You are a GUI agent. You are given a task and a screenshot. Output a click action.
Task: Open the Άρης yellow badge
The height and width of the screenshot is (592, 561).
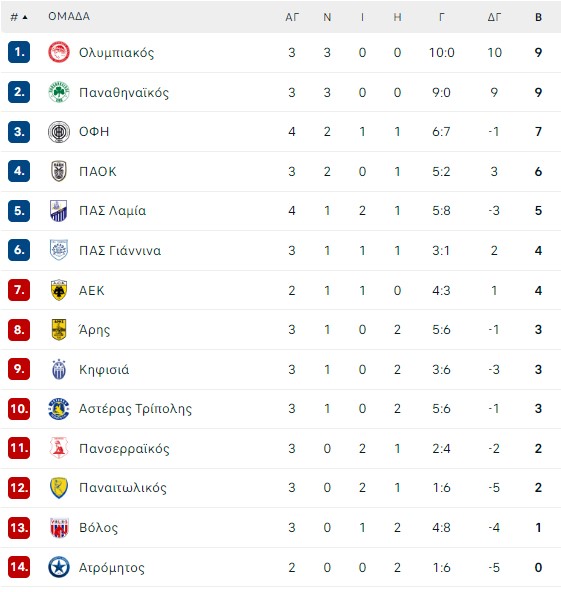[59, 330]
